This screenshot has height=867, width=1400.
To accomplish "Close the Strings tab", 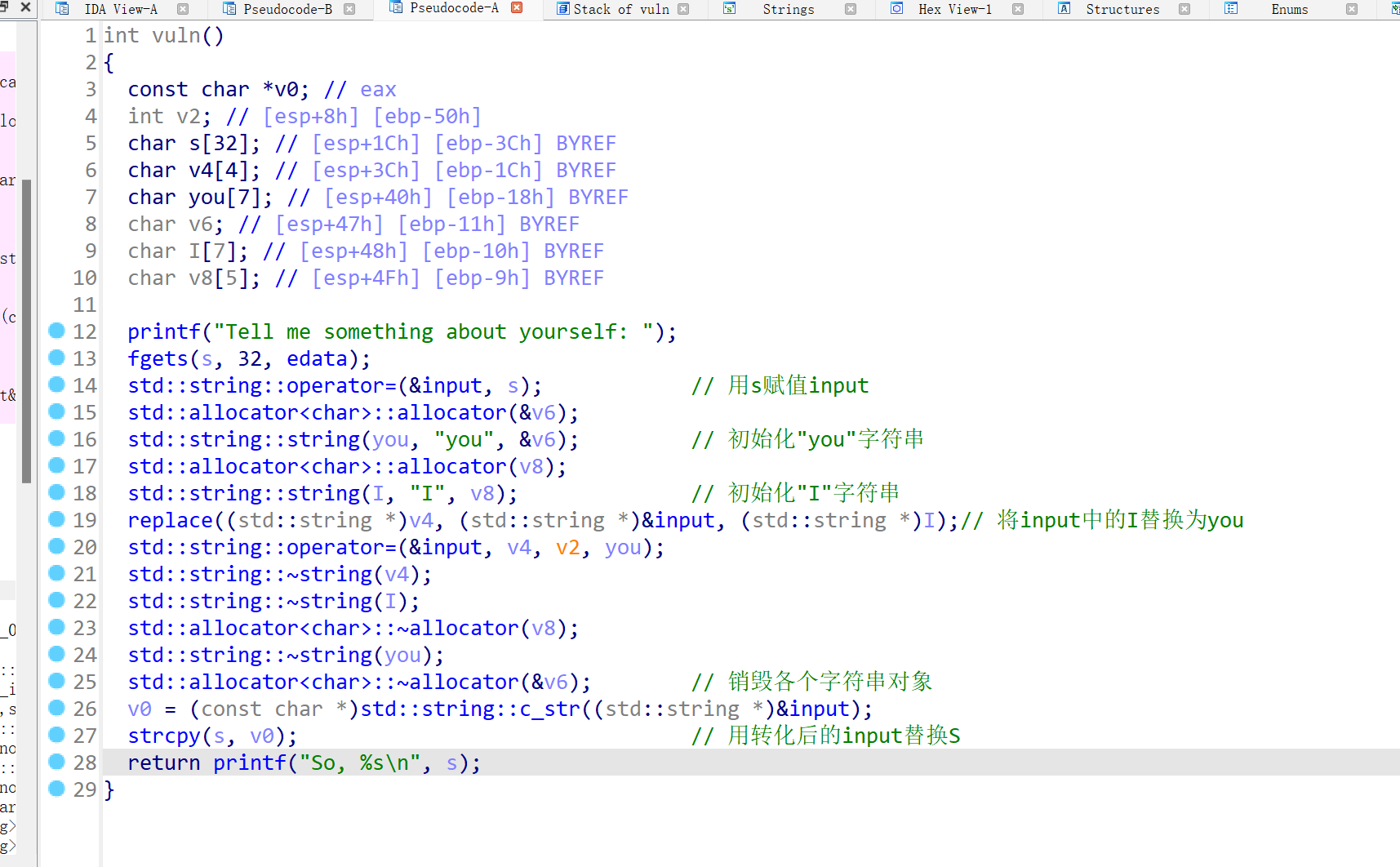I will 851,9.
